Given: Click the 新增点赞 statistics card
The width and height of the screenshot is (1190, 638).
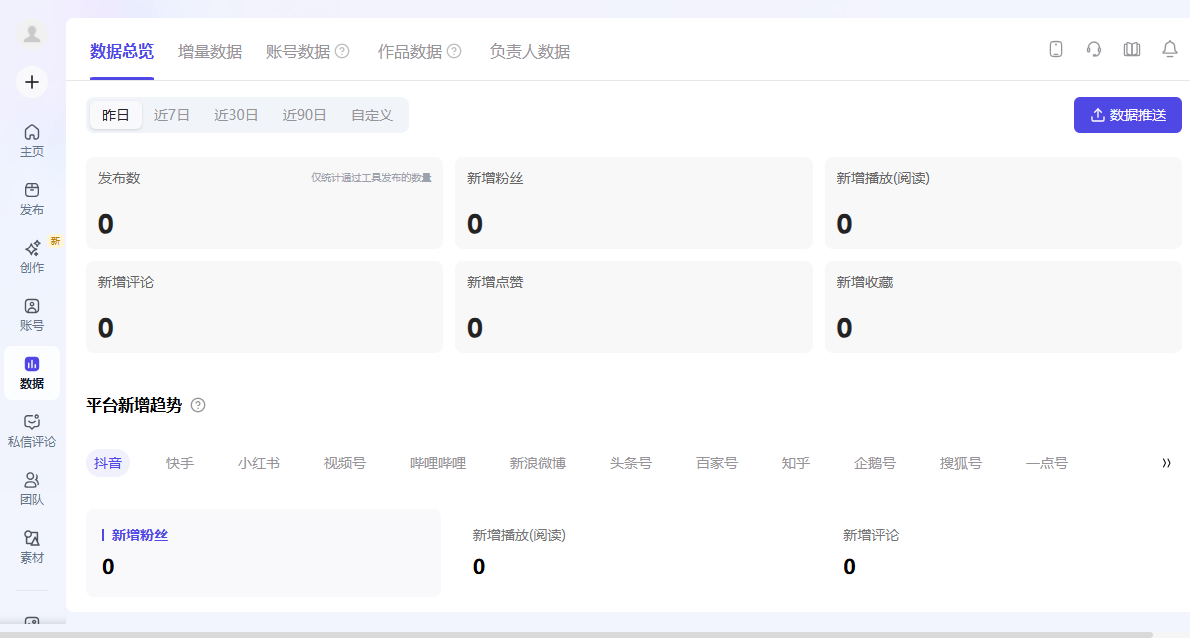Looking at the screenshot, I should pos(634,306).
